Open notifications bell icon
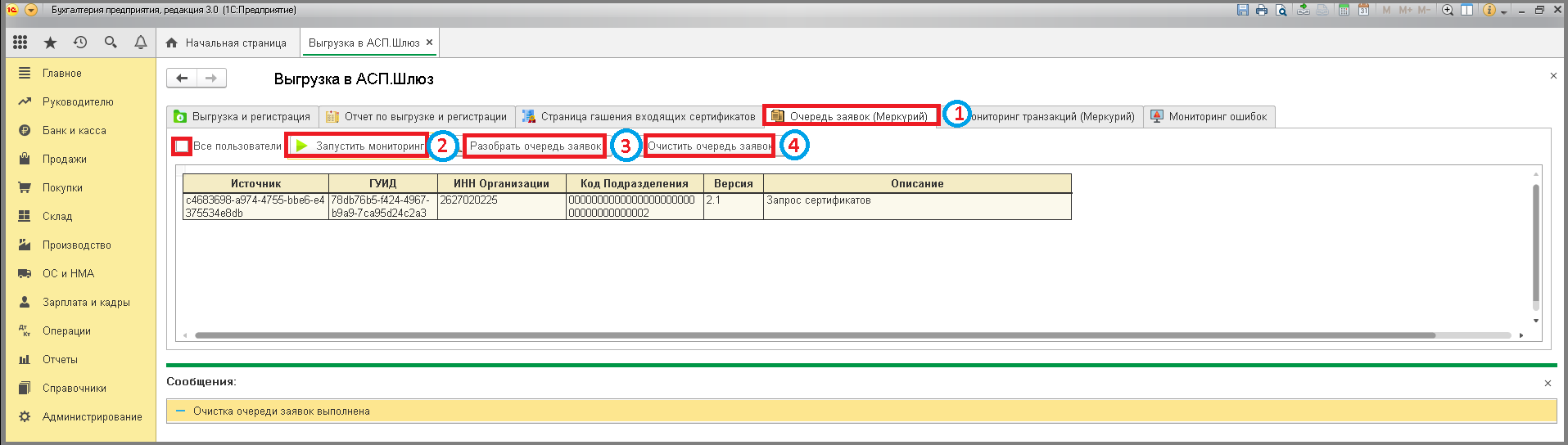This screenshot has height=445, width=1568. pyautogui.click(x=141, y=43)
